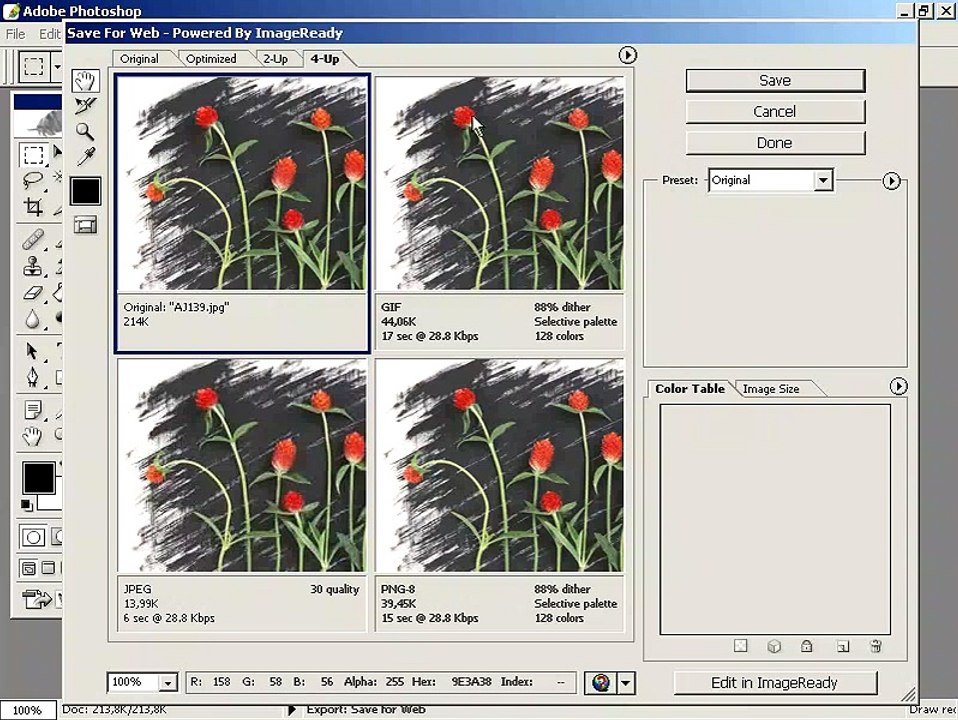Select the Lasso tool in Photoshop toolbox
The height and width of the screenshot is (720, 958).
click(33, 180)
